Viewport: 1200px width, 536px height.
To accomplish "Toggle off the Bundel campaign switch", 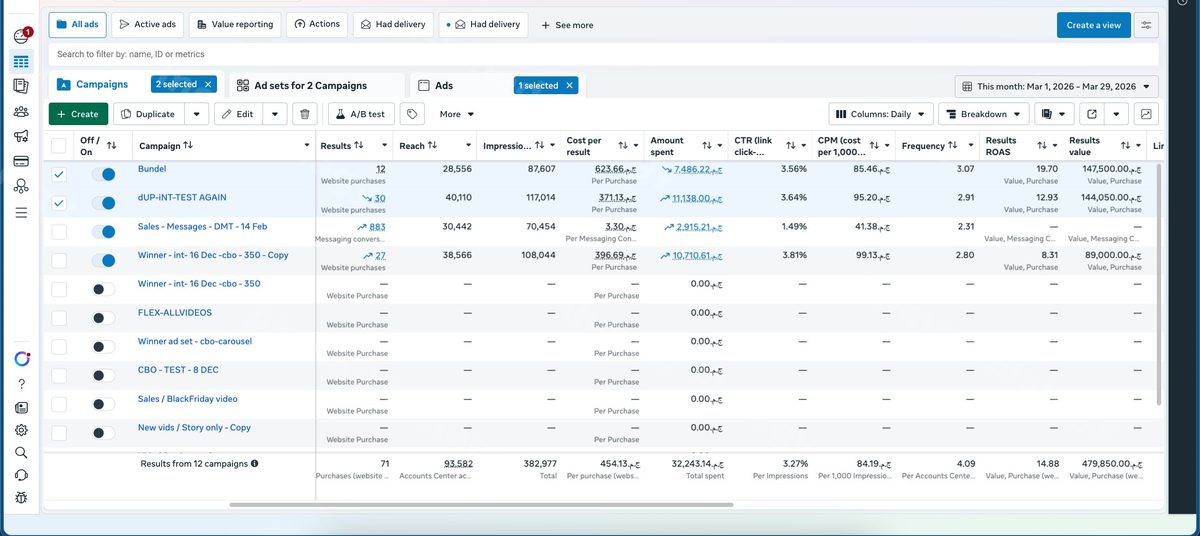I will (103, 175).
